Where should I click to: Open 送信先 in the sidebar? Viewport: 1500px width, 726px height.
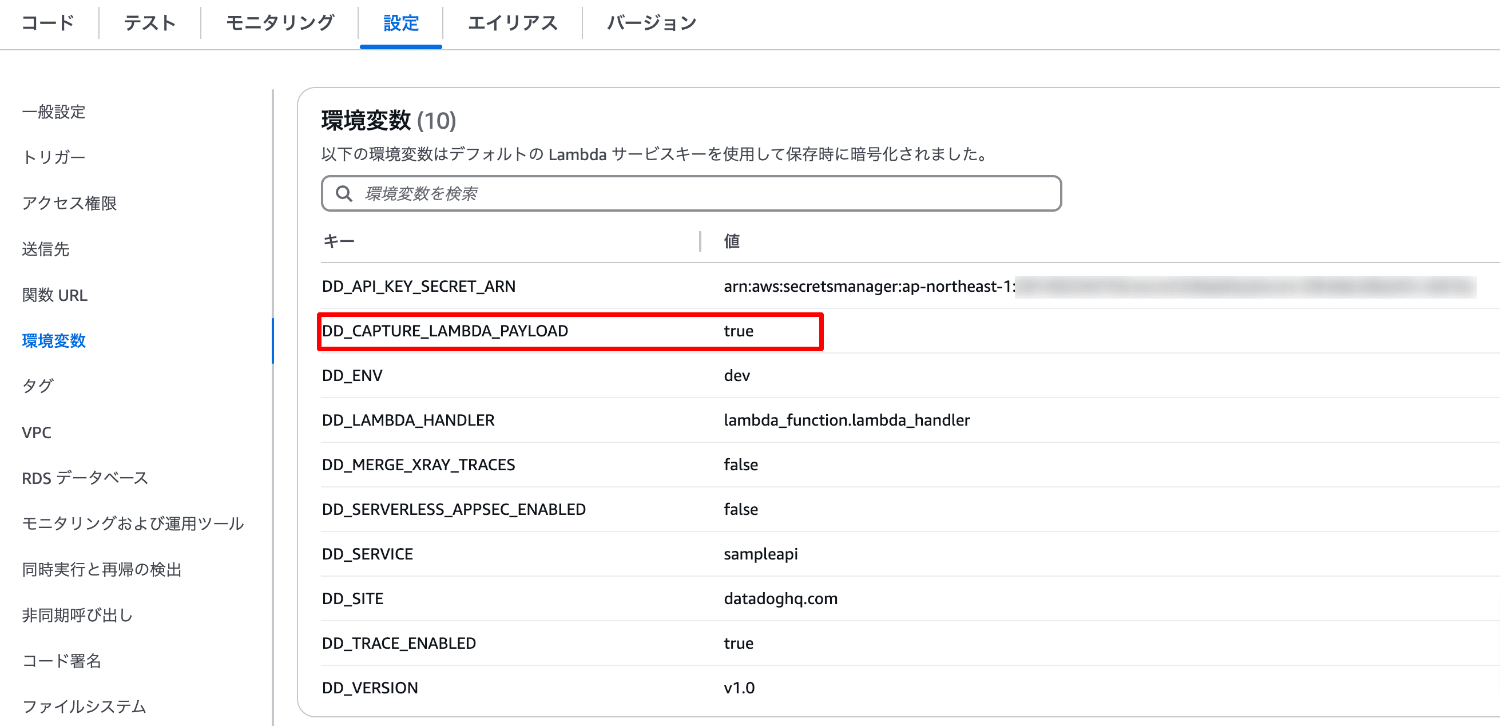pyautogui.click(x=46, y=249)
